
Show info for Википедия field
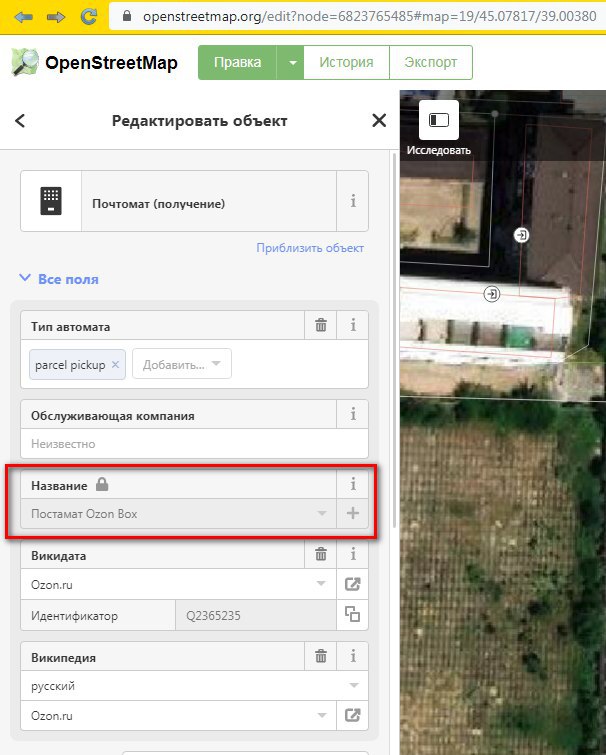click(353, 656)
